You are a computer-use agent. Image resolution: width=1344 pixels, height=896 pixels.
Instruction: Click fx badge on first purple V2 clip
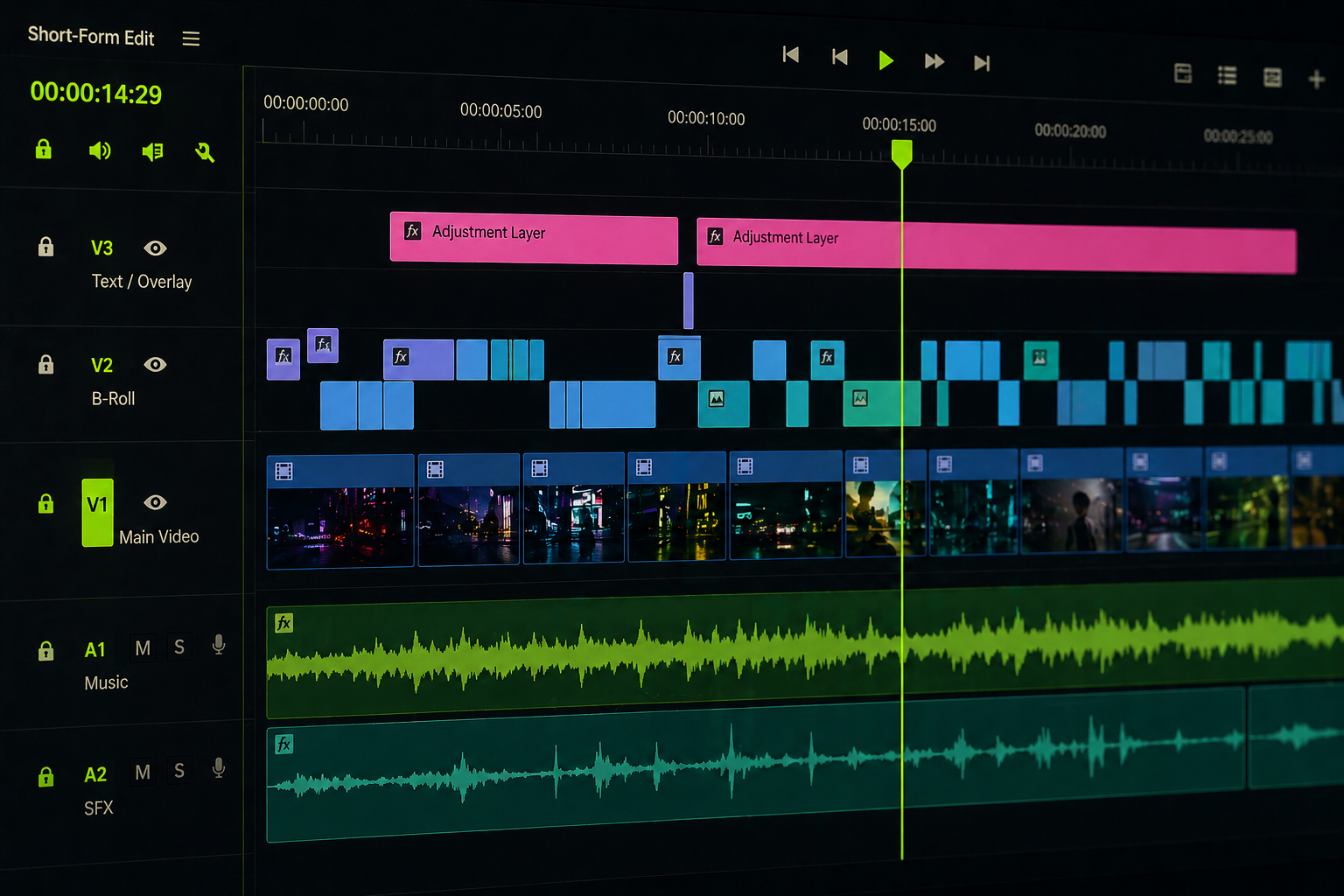click(283, 356)
